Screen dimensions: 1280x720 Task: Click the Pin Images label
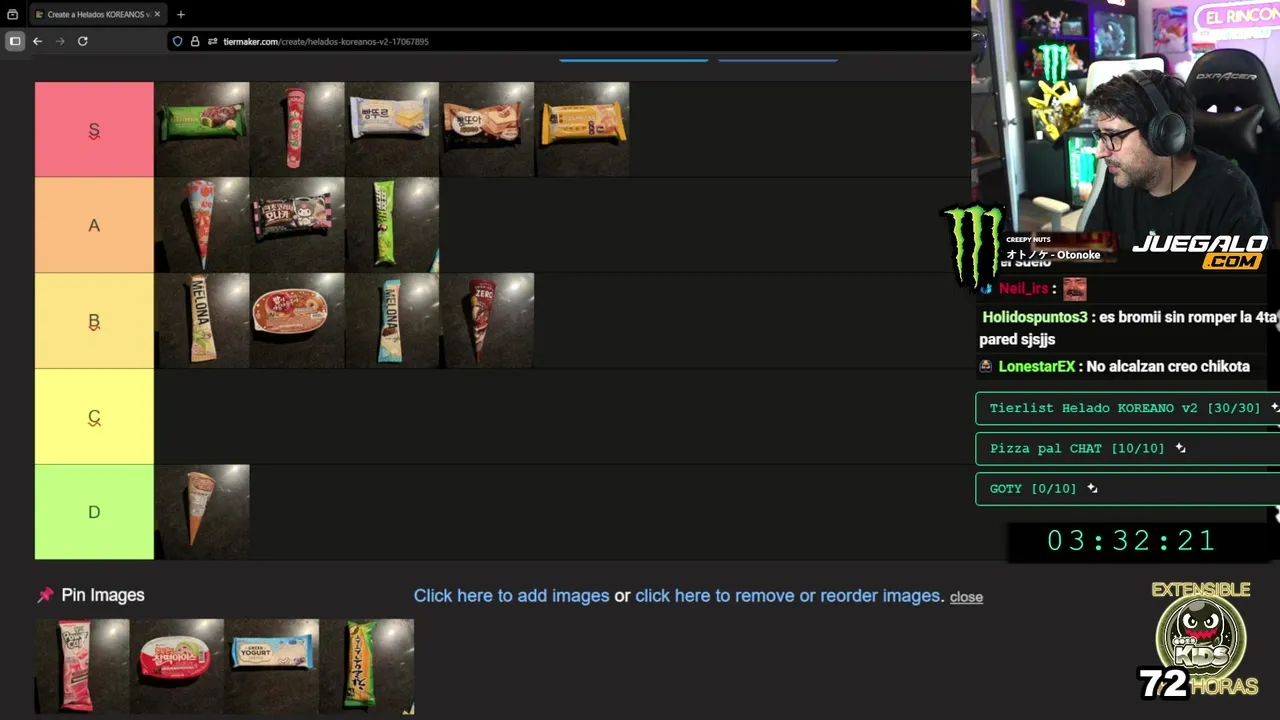[103, 595]
